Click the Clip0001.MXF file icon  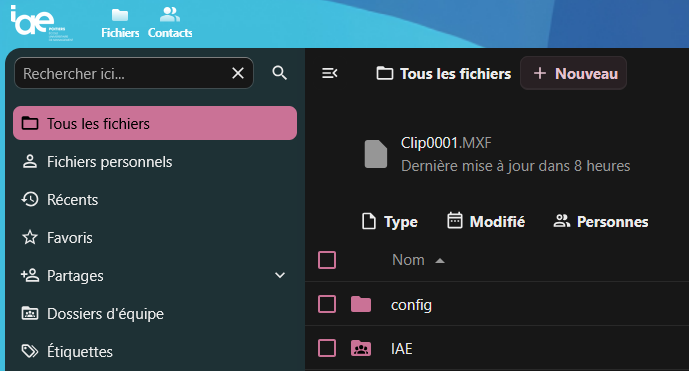tap(376, 154)
